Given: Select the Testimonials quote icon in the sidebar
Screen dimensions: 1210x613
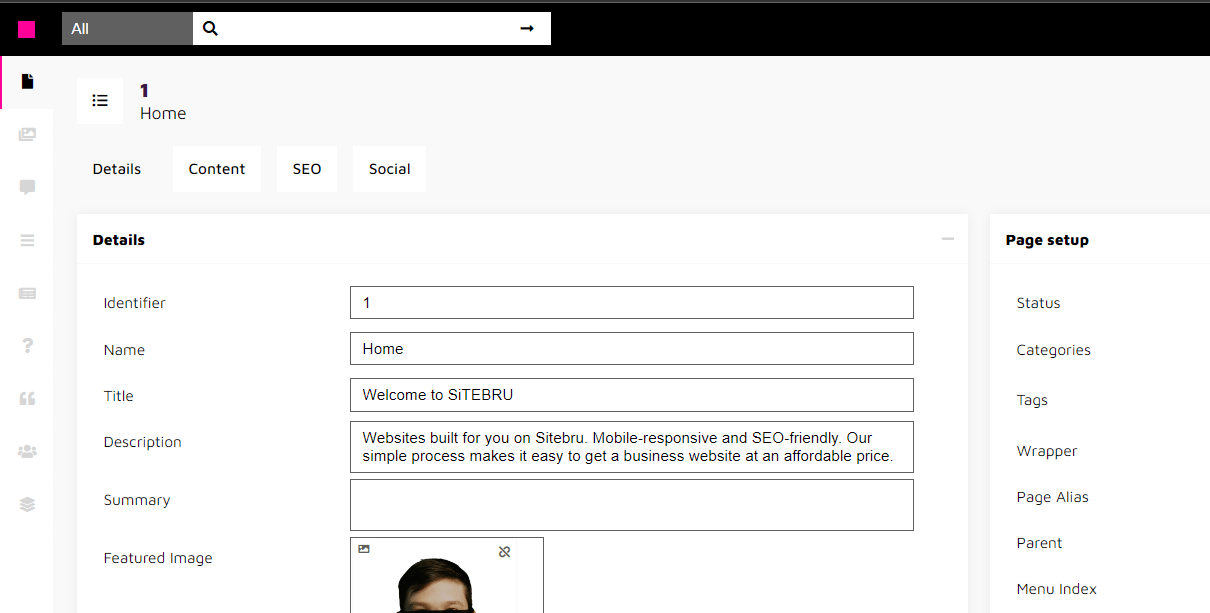Looking at the screenshot, I should pos(26,398).
